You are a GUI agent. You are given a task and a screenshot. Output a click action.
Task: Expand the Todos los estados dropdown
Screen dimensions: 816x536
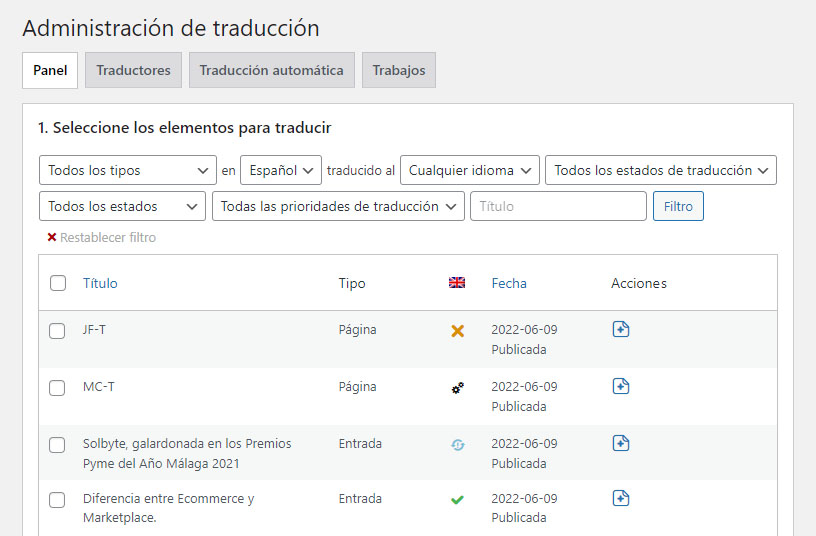tap(122, 206)
